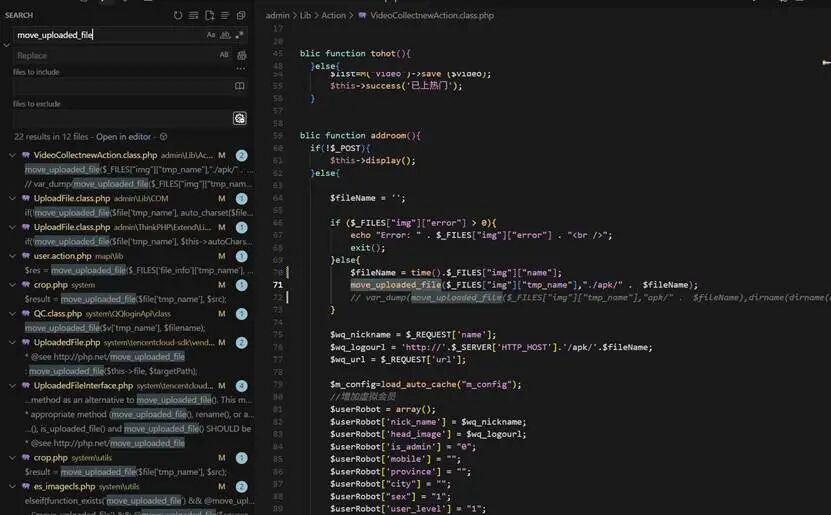Click Replace All icon beside Replace field
This screenshot has width=831, height=515.
click(241, 55)
